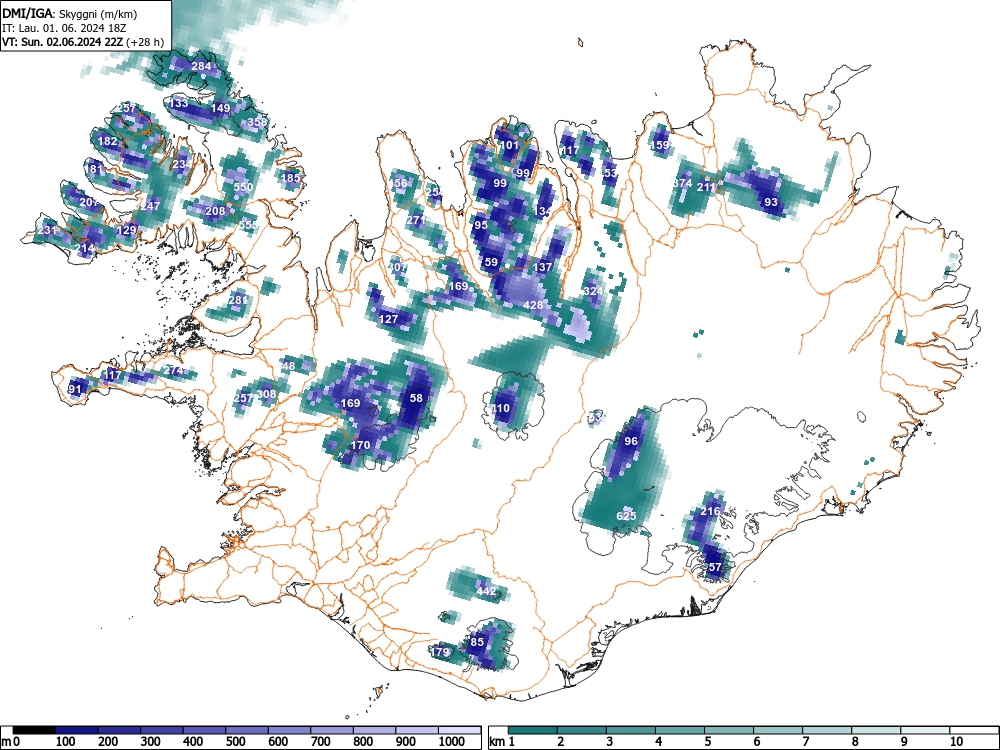Screen dimensions: 1000x750
Task: Click the visibility value 428 on the map
Action: coord(533,305)
